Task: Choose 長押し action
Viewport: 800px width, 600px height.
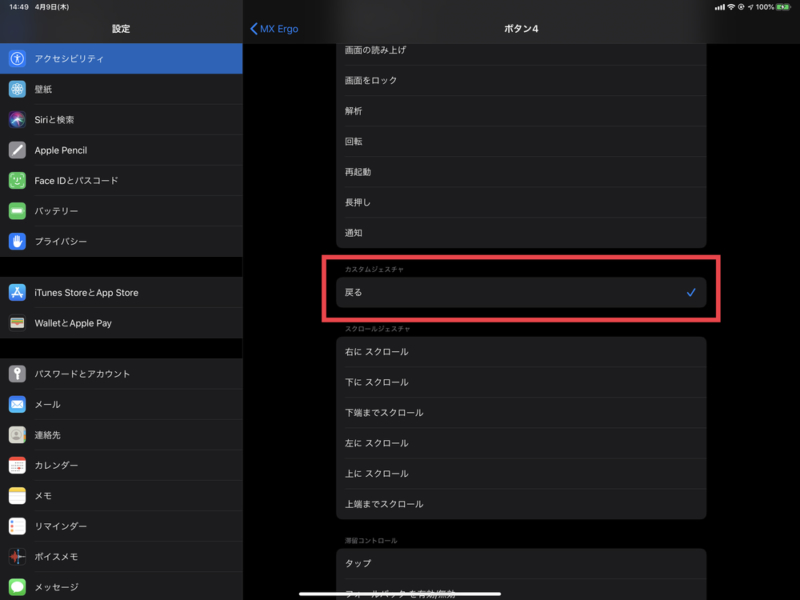Action: (521, 203)
